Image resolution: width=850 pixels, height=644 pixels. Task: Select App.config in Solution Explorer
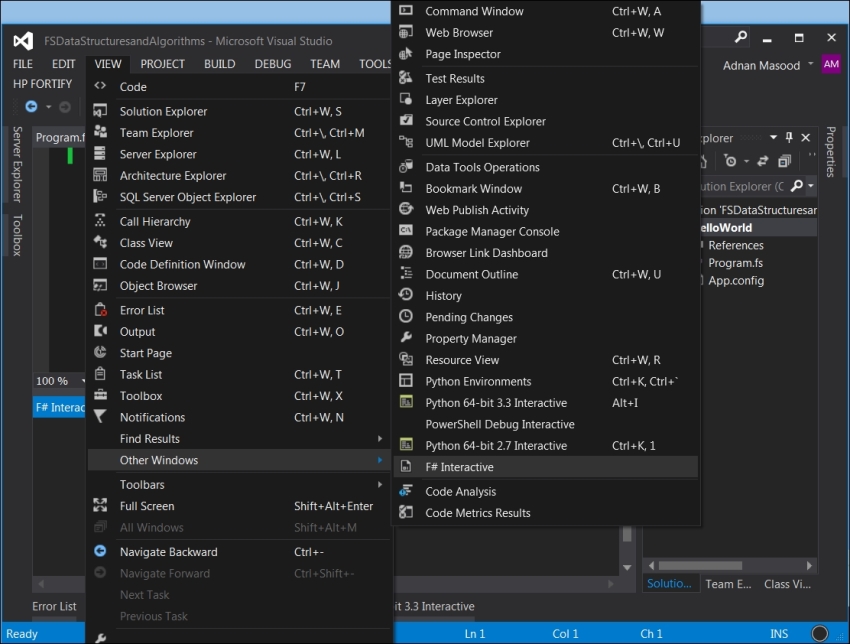tap(736, 280)
